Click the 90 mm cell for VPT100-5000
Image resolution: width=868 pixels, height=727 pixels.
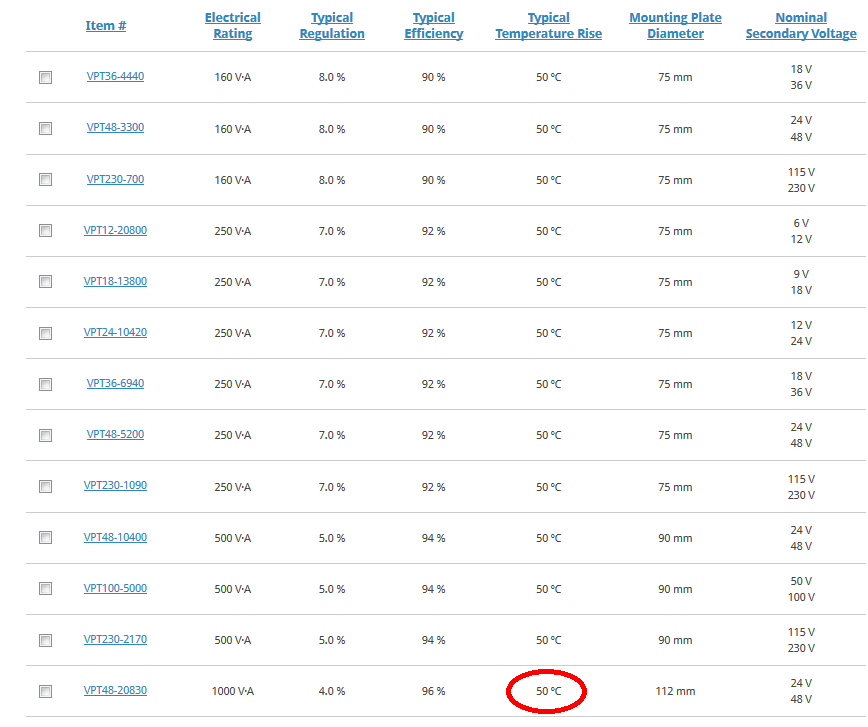tap(675, 589)
